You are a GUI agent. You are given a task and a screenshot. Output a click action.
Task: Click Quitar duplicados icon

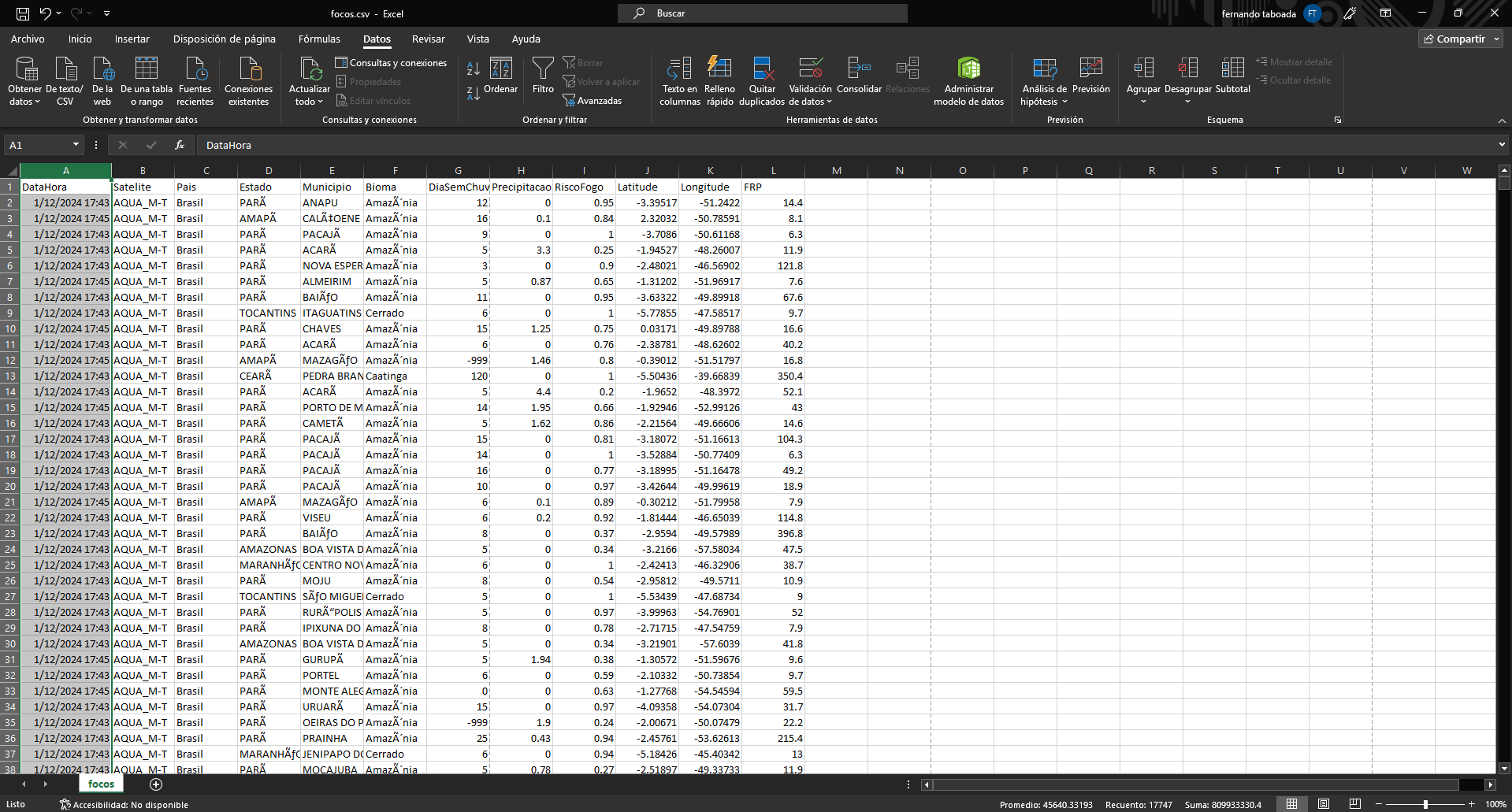tap(762, 69)
